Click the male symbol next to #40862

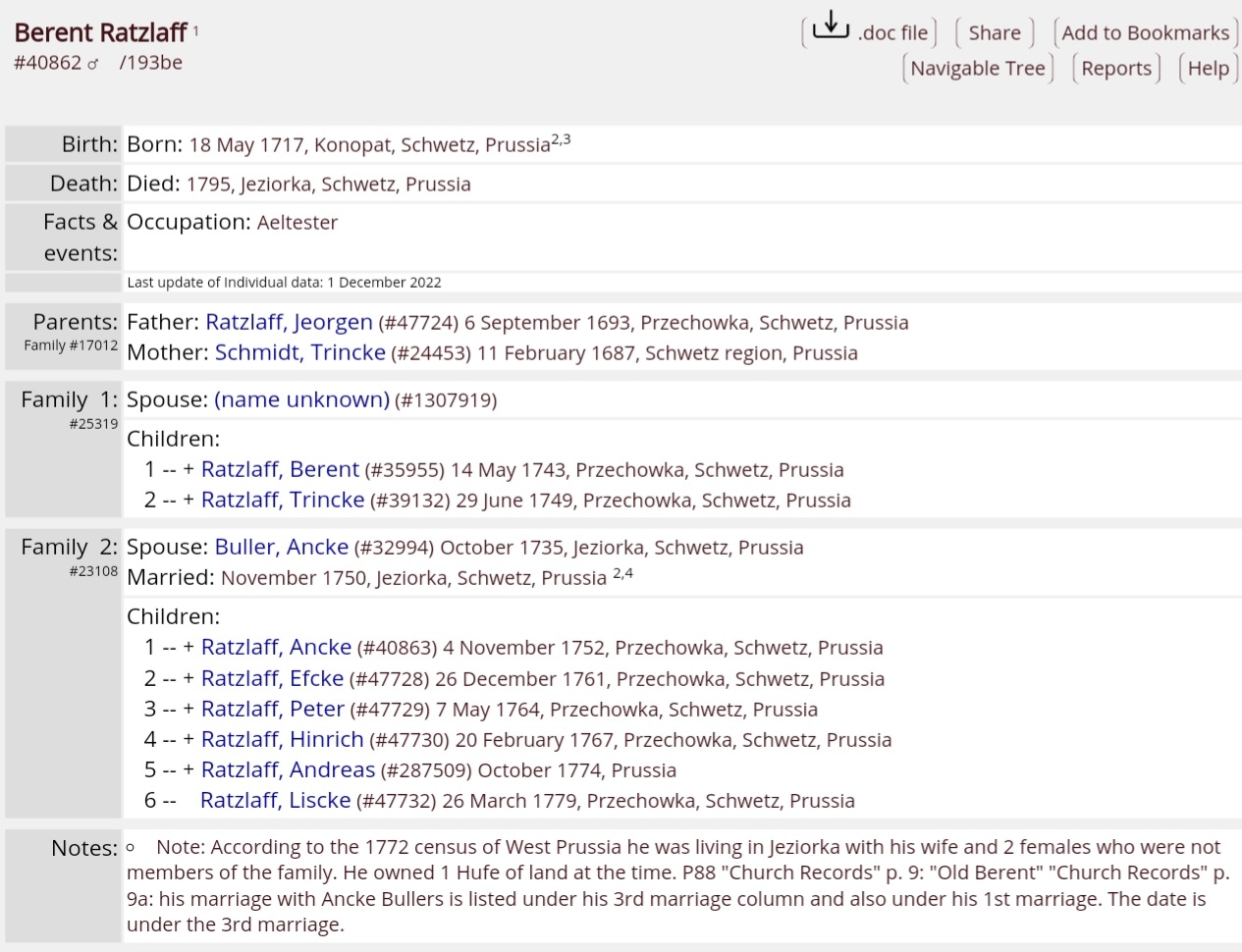pos(93,64)
